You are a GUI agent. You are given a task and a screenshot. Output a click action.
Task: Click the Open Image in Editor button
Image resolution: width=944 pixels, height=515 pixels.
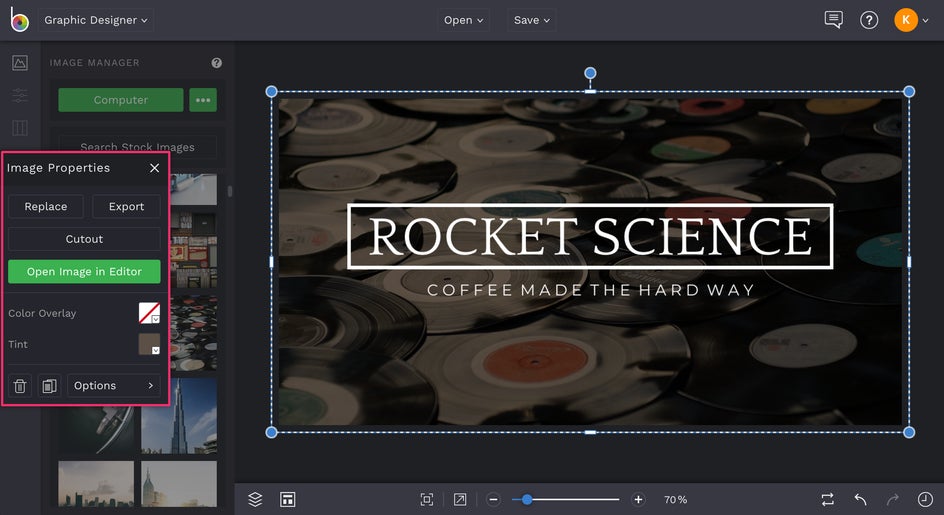[84, 272]
